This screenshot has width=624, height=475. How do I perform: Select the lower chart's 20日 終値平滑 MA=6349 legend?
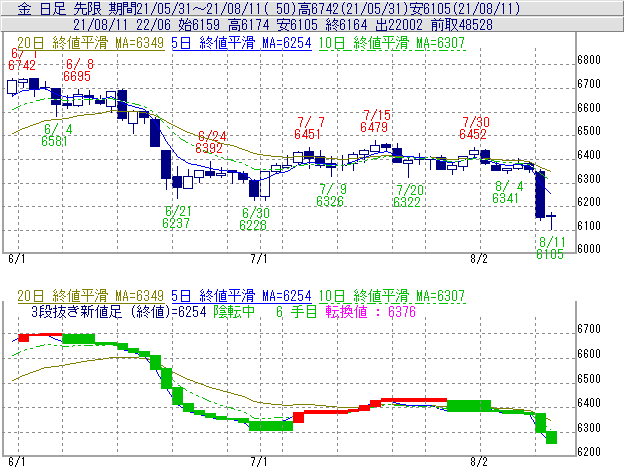[91, 296]
